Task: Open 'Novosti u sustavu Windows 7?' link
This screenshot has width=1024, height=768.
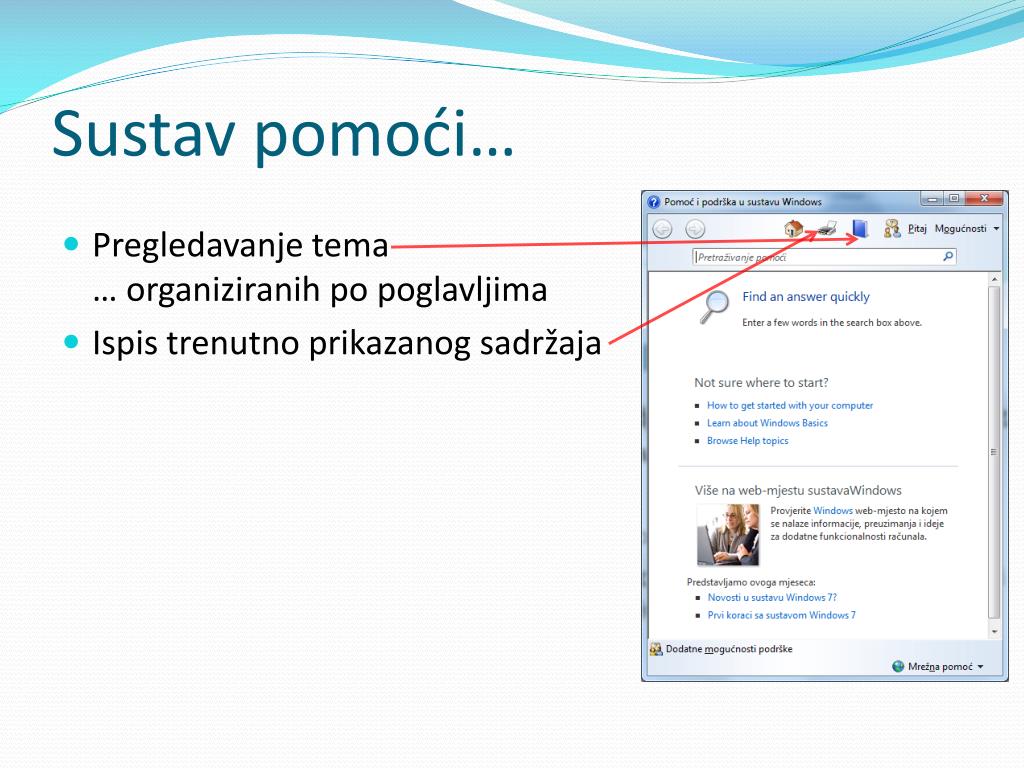Action: pos(772,598)
